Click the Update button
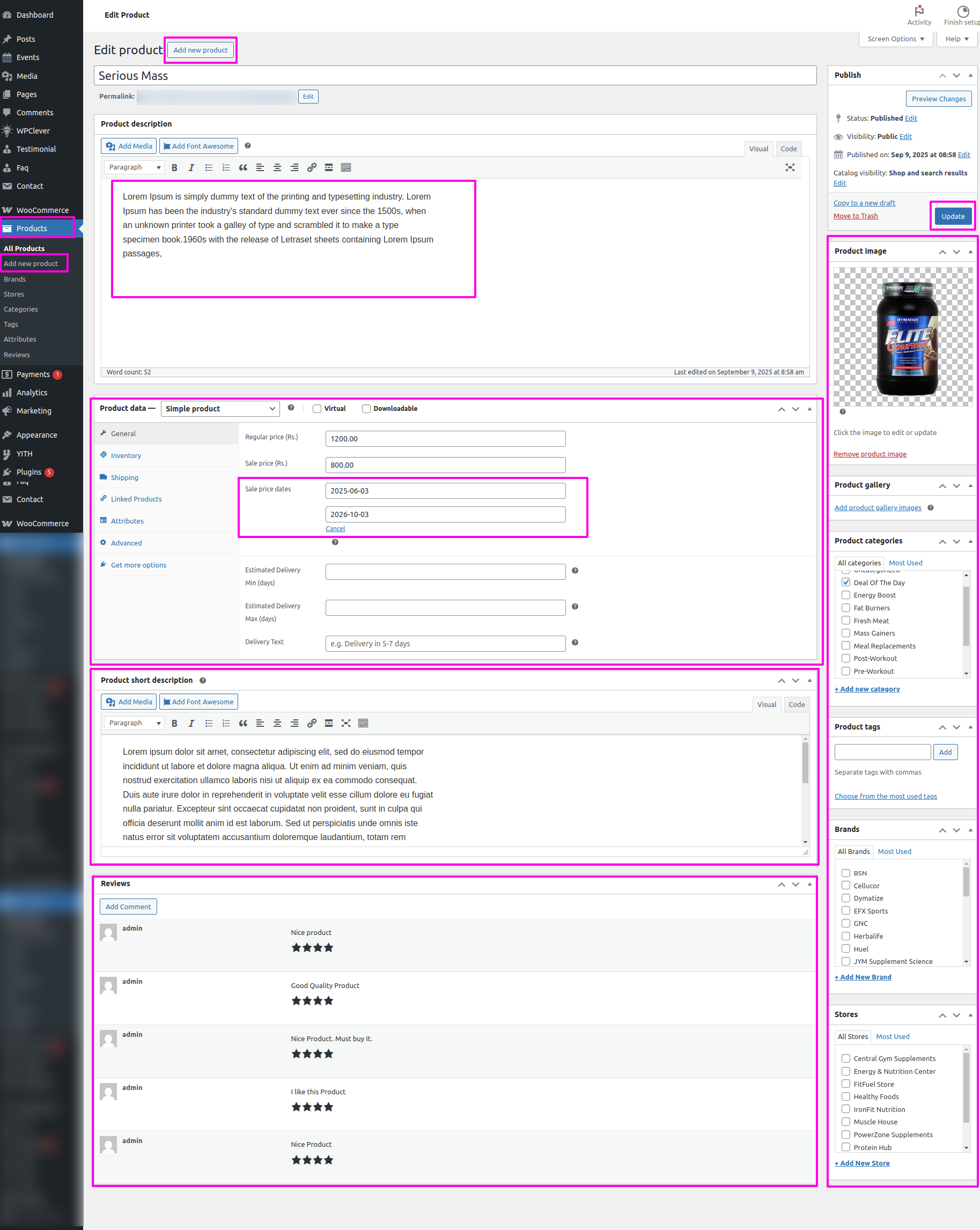 [952, 217]
